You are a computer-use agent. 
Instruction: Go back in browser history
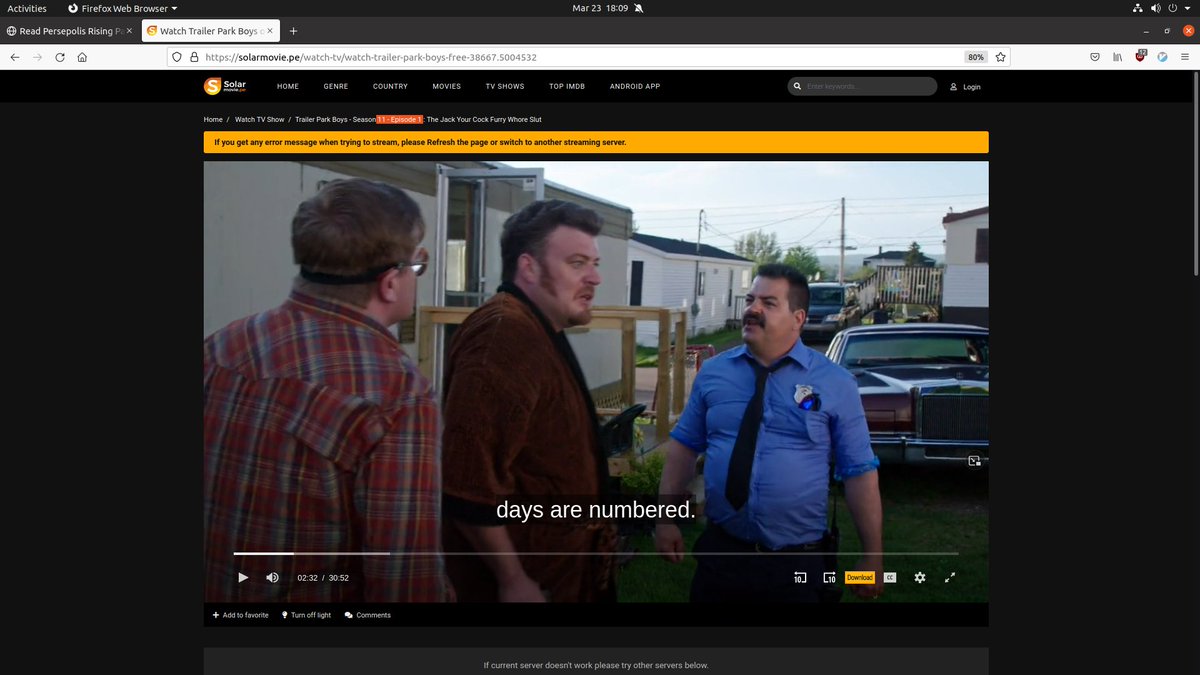click(15, 57)
